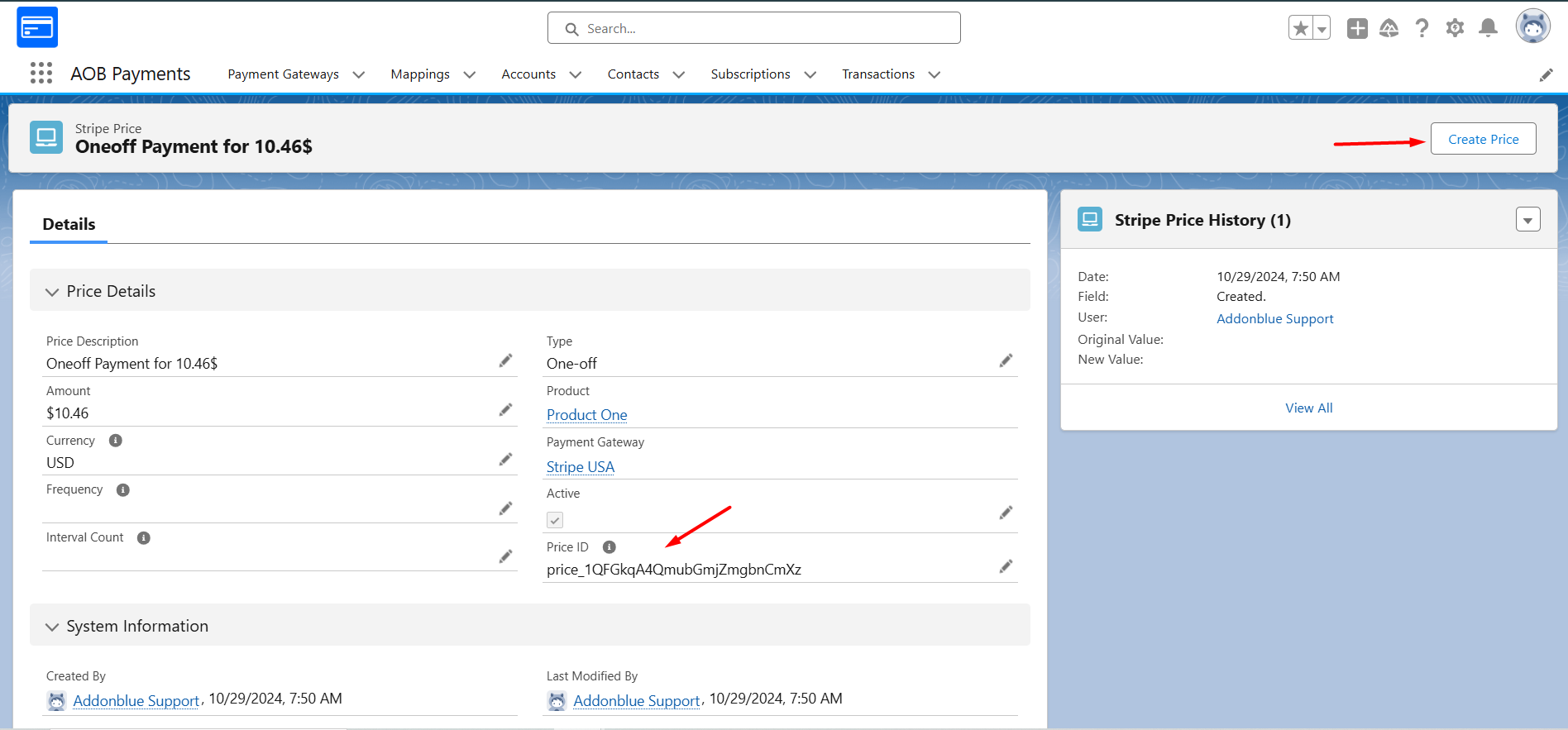
Task: Click the Favorites star icon
Action: (x=1300, y=28)
